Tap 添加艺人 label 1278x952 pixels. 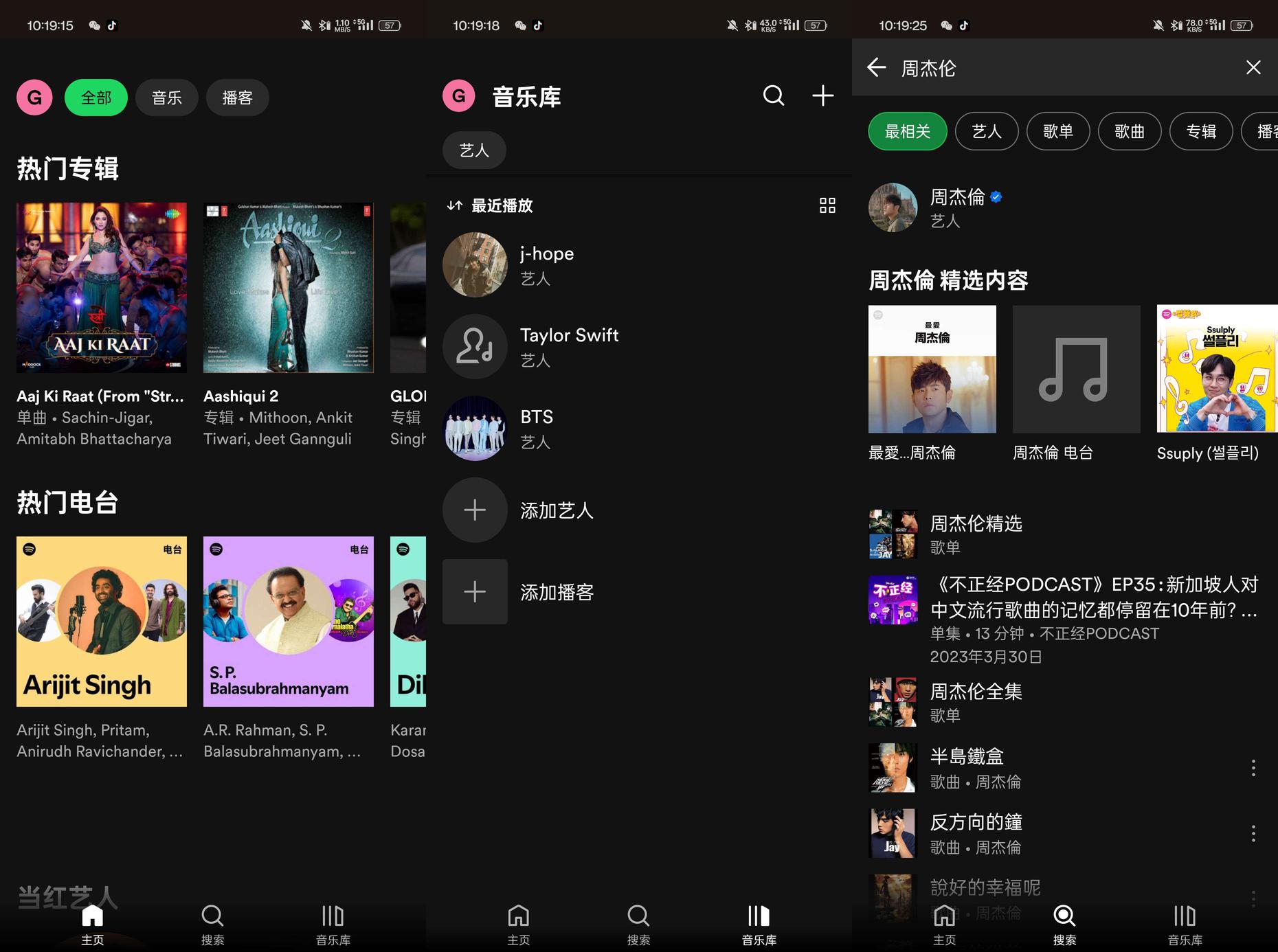[557, 510]
